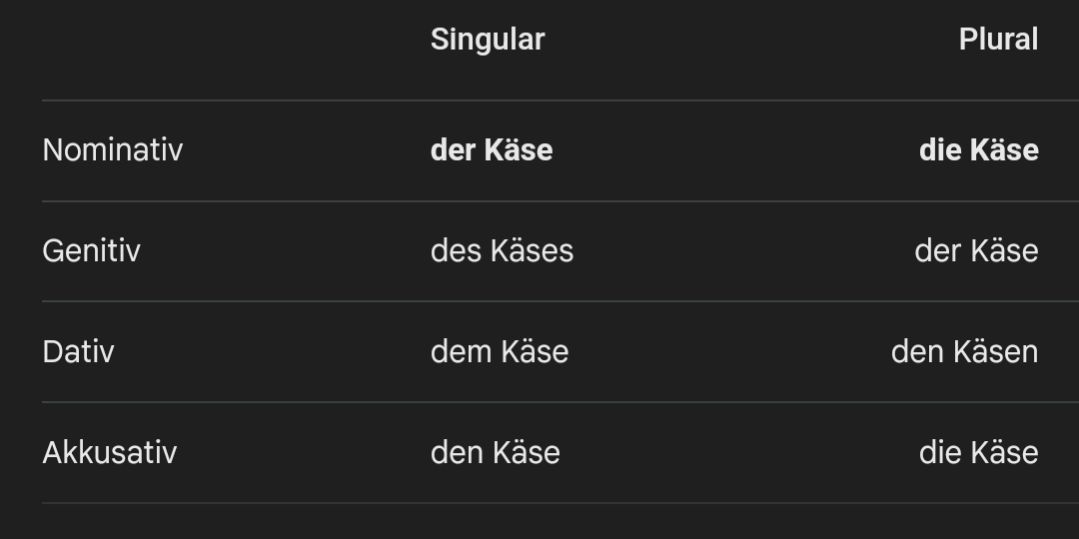Click bold "die Käse" nominative plural cell
Viewport: 1079px width, 539px height.
tap(978, 151)
